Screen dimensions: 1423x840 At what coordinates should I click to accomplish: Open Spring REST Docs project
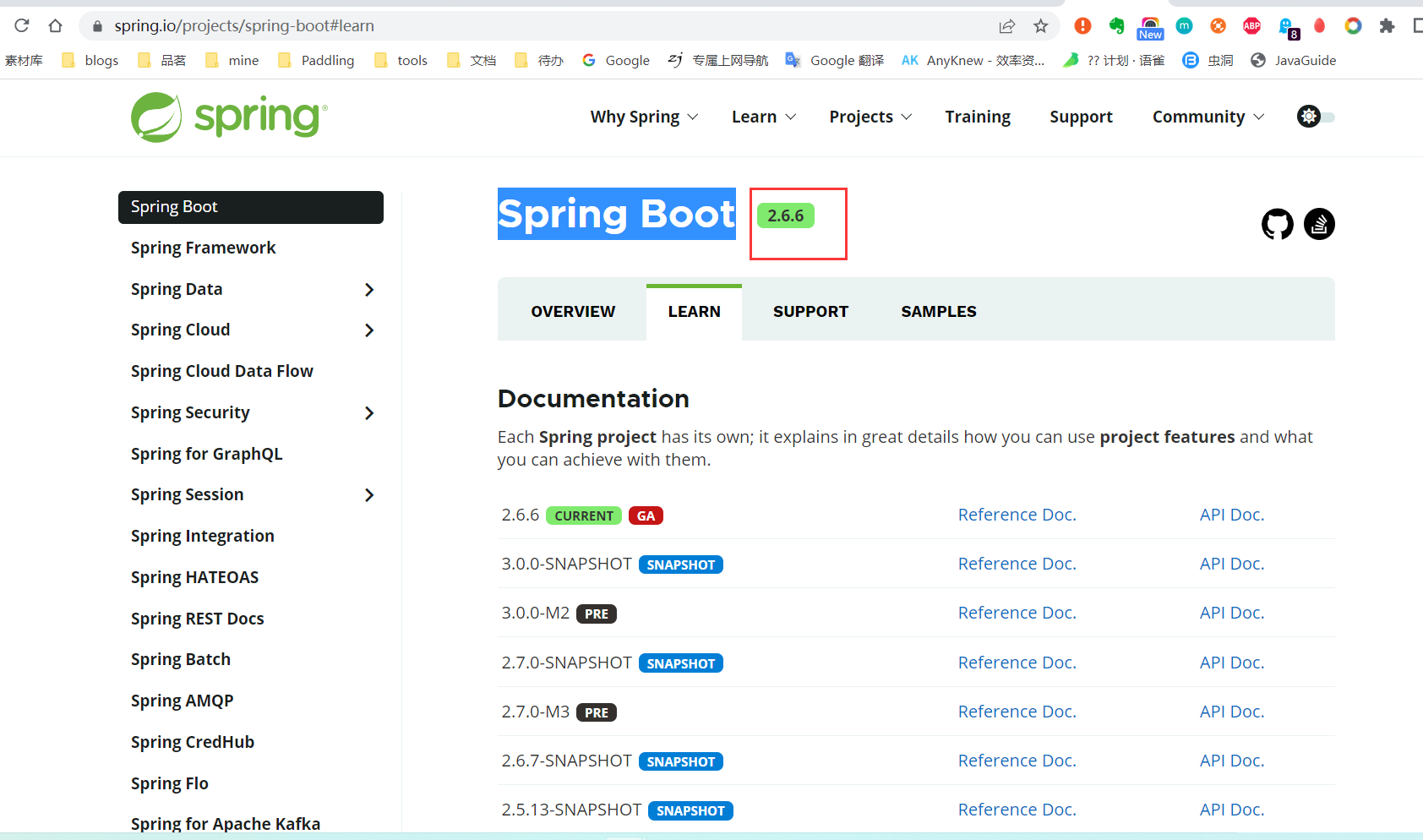tap(197, 619)
